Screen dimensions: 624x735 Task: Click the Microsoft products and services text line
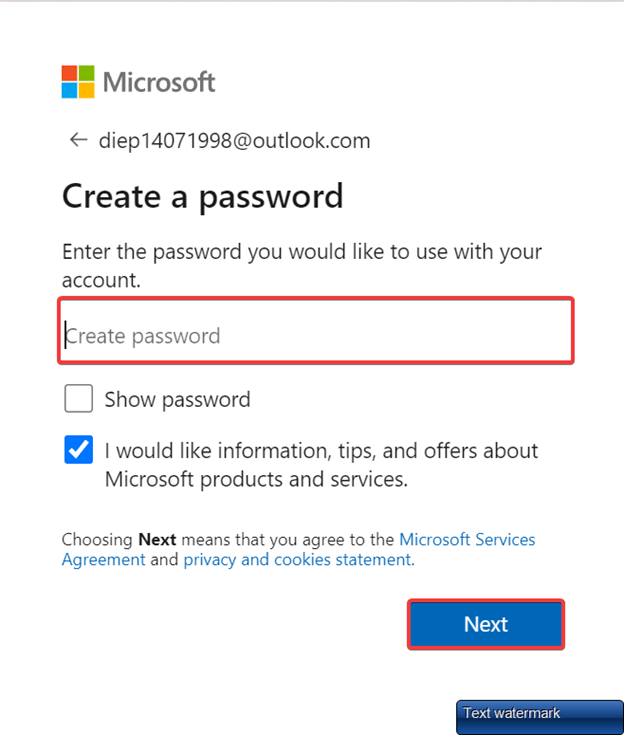(256, 479)
